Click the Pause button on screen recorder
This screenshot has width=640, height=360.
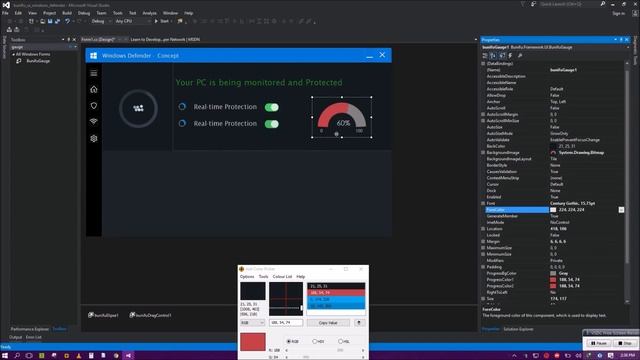tap(599, 343)
